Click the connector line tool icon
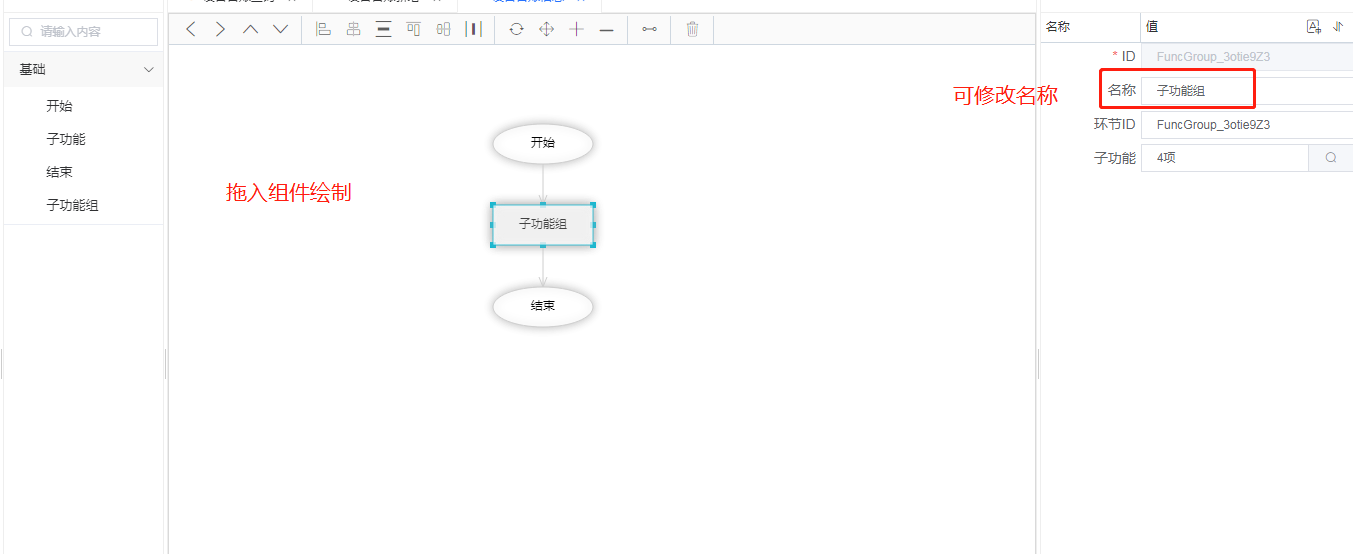This screenshot has height=554, width=1353. coord(650,29)
